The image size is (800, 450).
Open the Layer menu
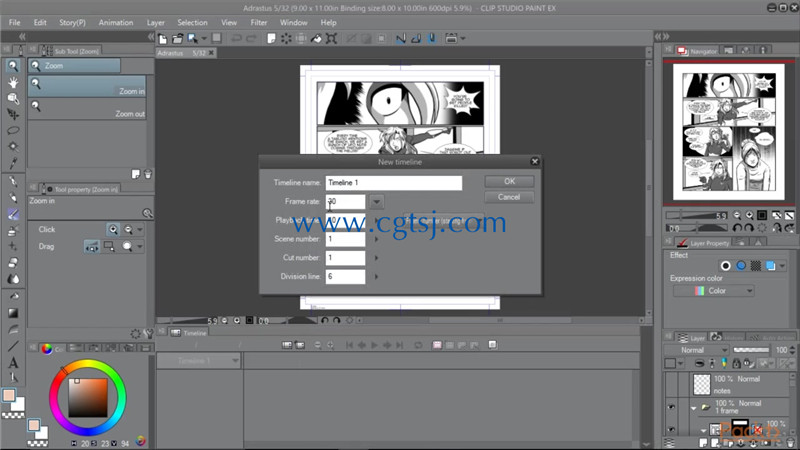click(156, 22)
